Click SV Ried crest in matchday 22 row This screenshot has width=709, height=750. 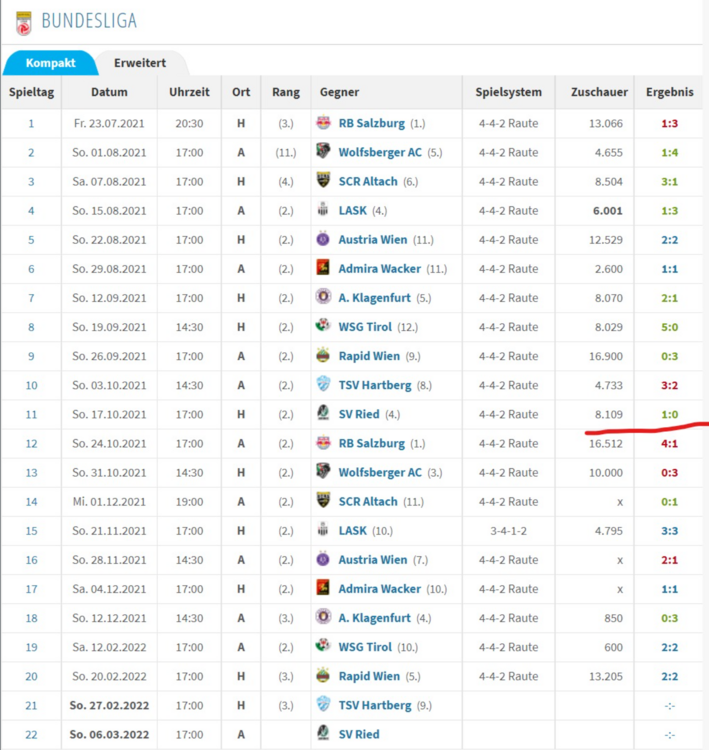[x=323, y=733]
